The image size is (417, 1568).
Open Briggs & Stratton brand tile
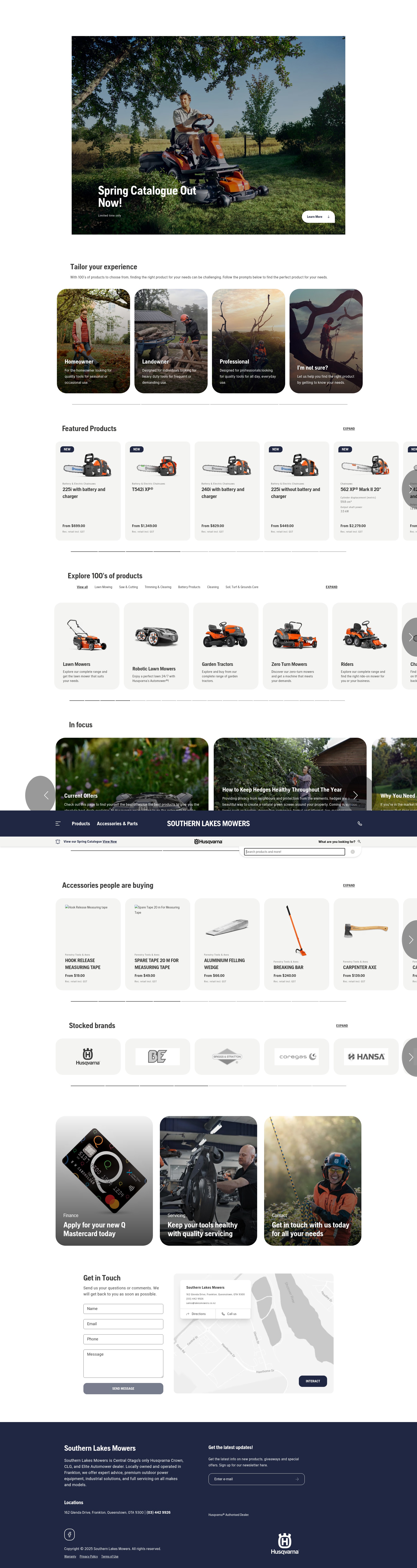(x=227, y=1057)
